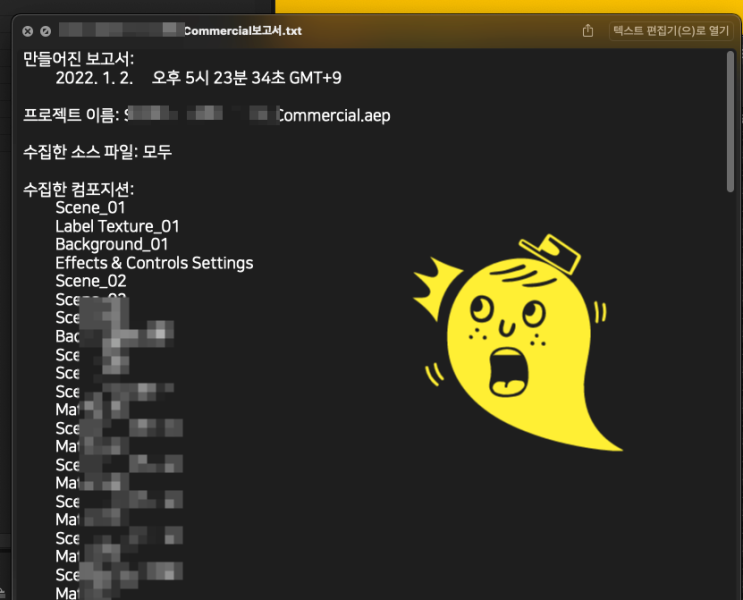This screenshot has width=743, height=600.
Task: Open file with 텍스트 편집기(으)로 열기 button
Action: click(x=671, y=31)
